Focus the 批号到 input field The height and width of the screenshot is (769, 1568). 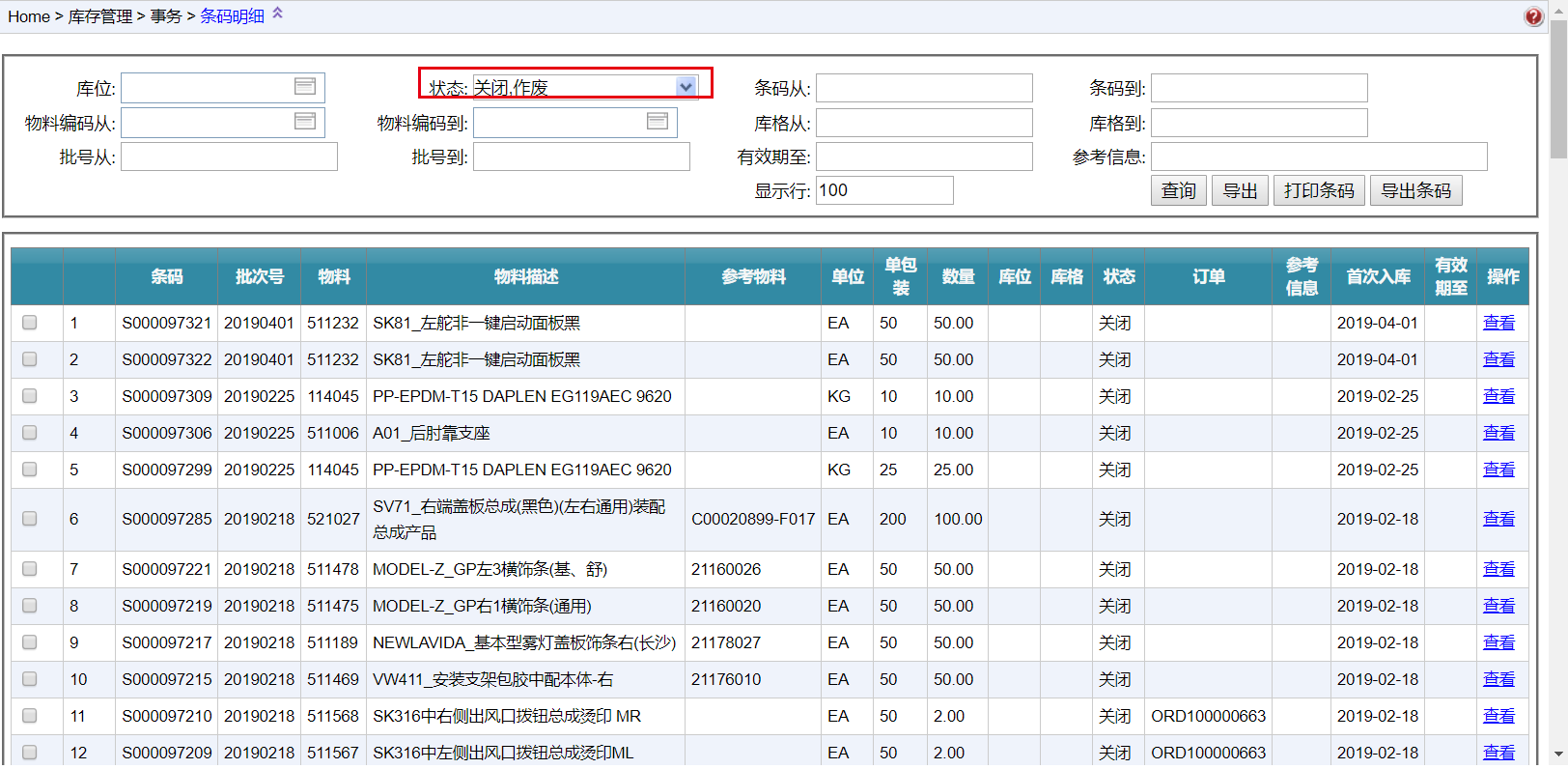click(581, 157)
